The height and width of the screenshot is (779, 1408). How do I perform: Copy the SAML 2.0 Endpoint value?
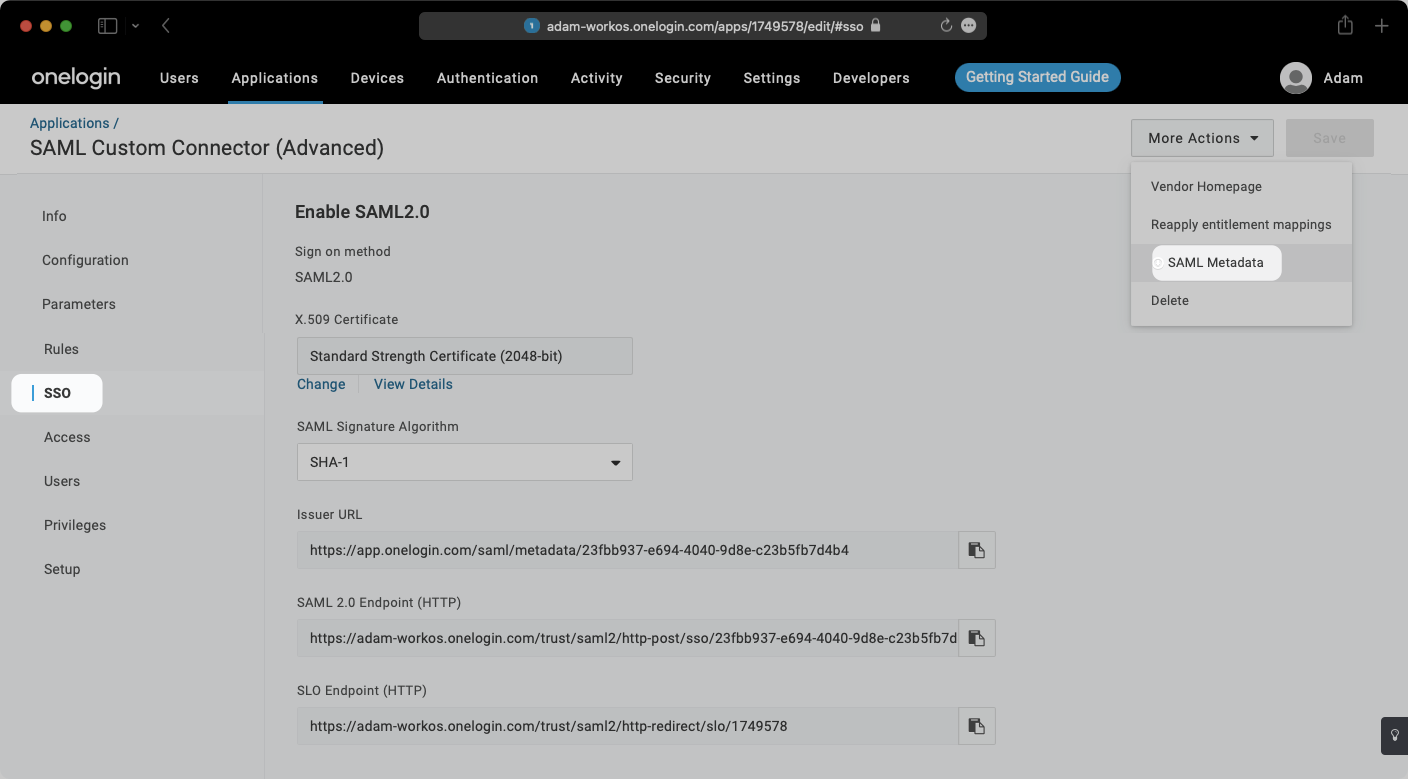976,637
